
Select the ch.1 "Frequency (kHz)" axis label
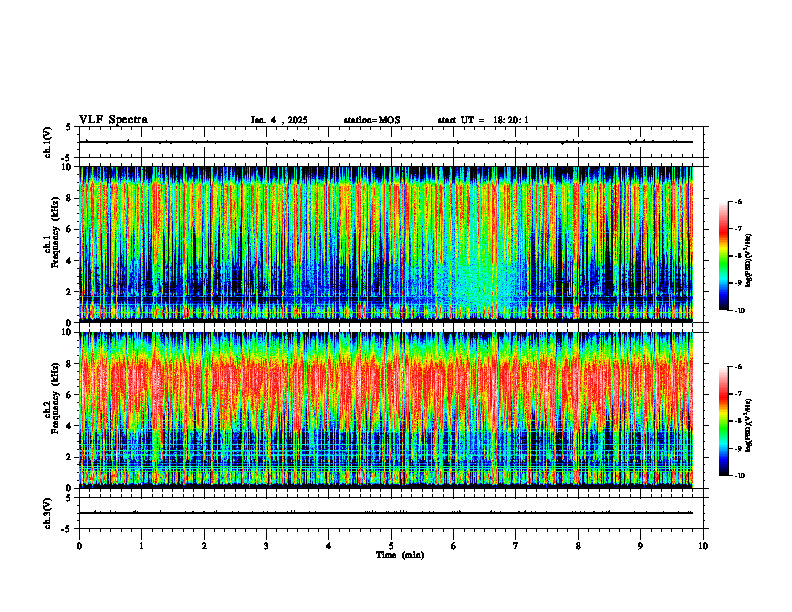pos(56,232)
